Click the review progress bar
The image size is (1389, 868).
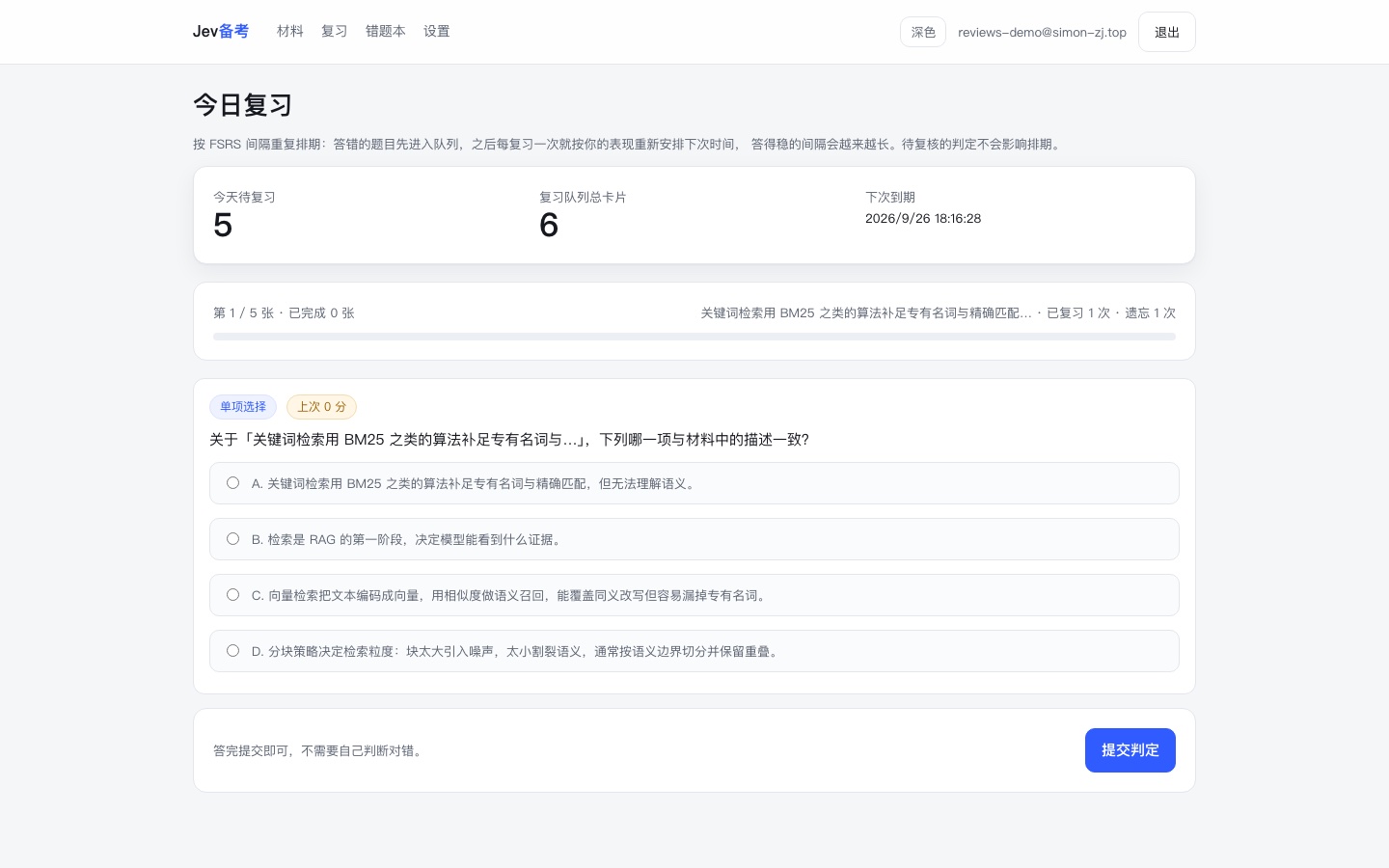pos(694,337)
